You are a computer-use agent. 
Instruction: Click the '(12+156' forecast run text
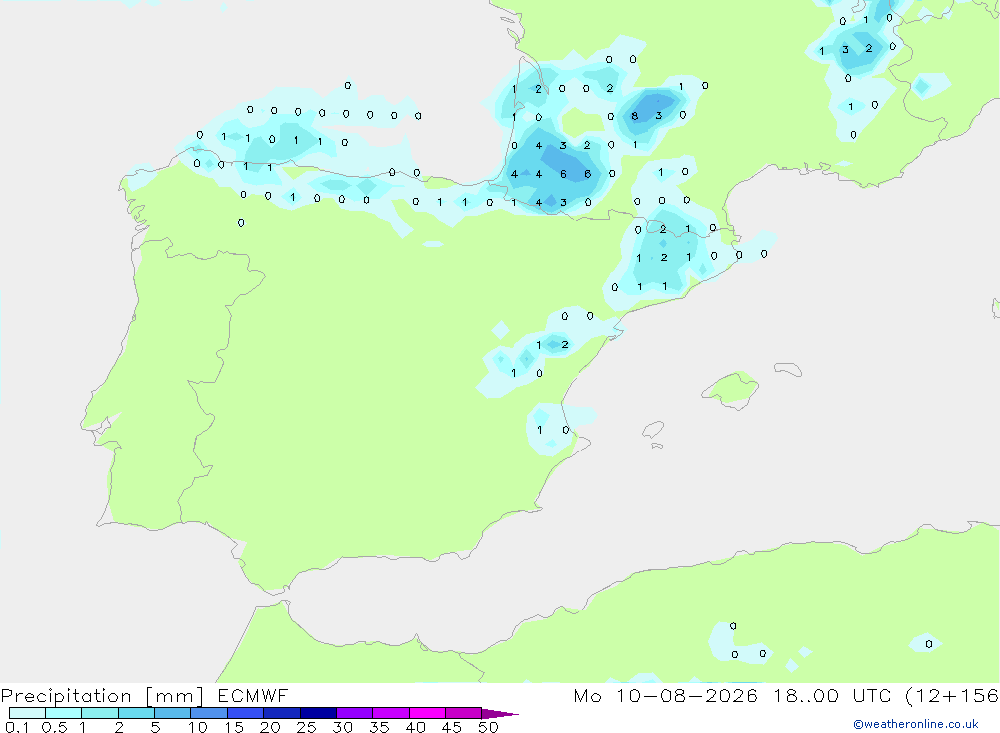952,696
